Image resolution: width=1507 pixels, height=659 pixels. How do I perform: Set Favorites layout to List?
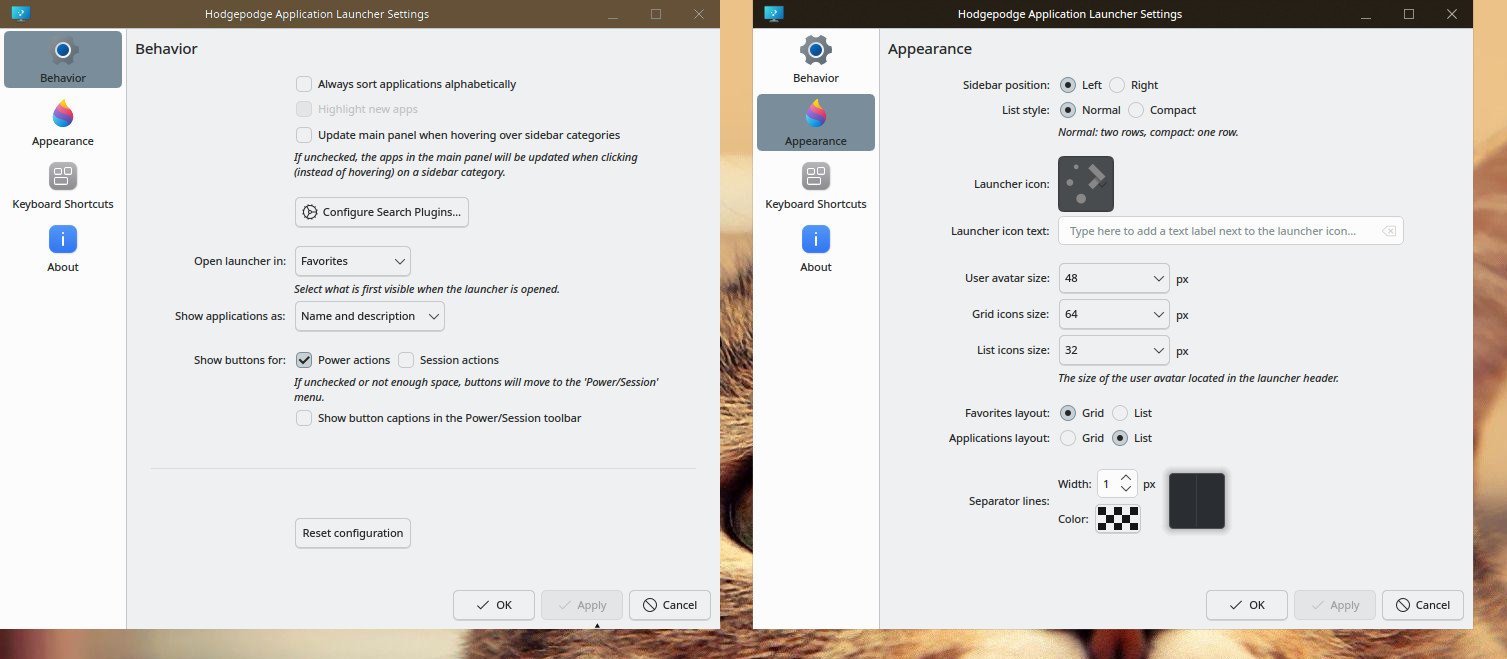click(x=1120, y=413)
